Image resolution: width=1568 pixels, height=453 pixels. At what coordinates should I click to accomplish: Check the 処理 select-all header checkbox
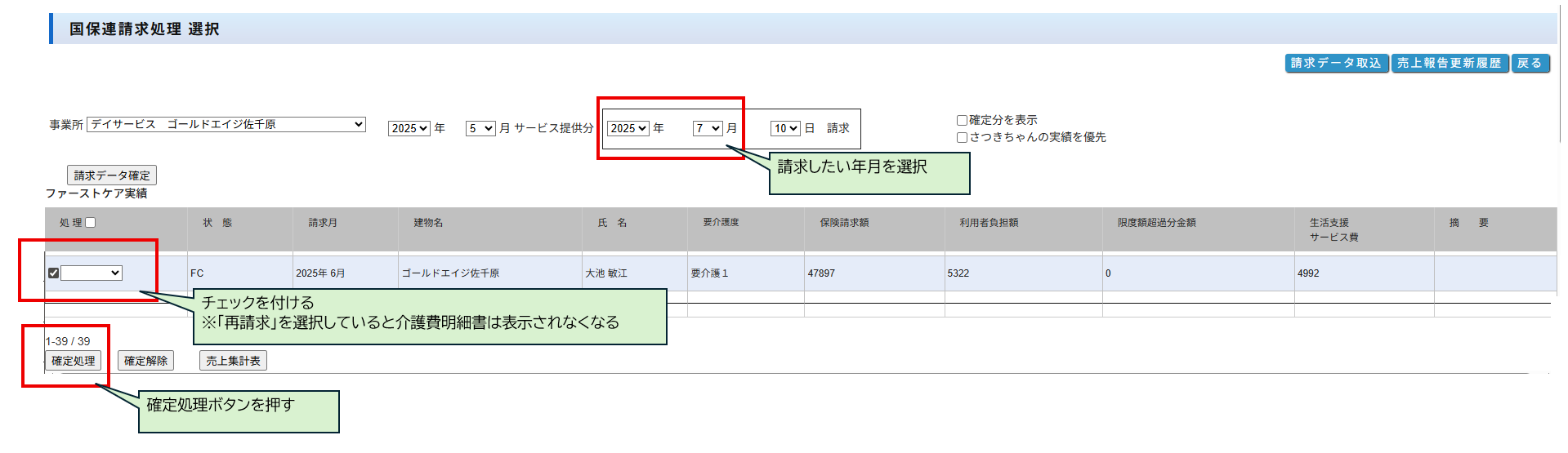[91, 222]
